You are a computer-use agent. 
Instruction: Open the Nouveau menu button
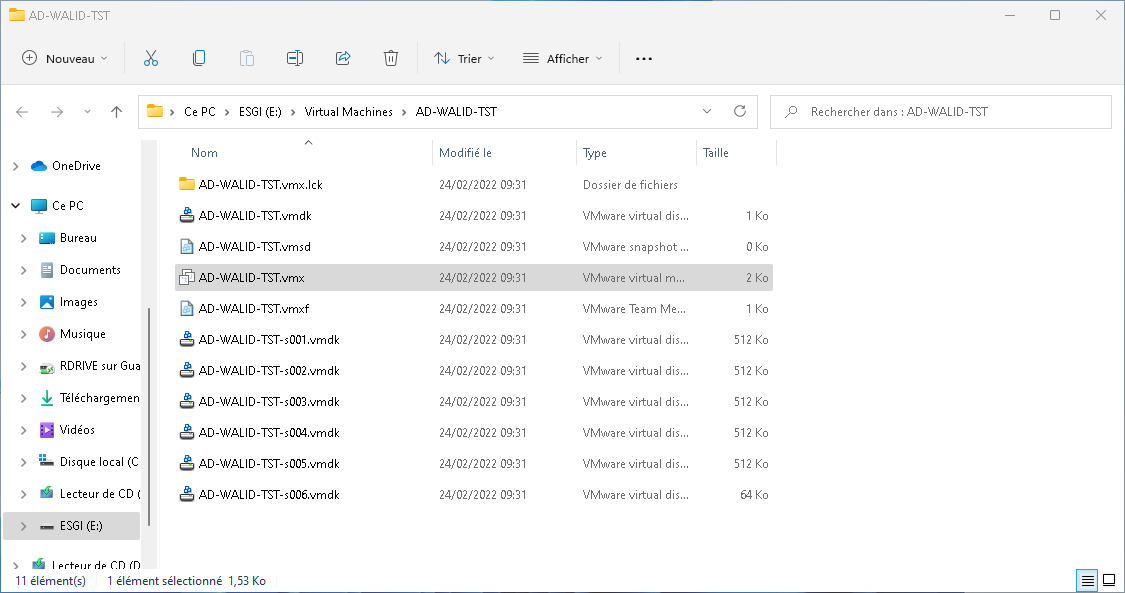(x=65, y=59)
